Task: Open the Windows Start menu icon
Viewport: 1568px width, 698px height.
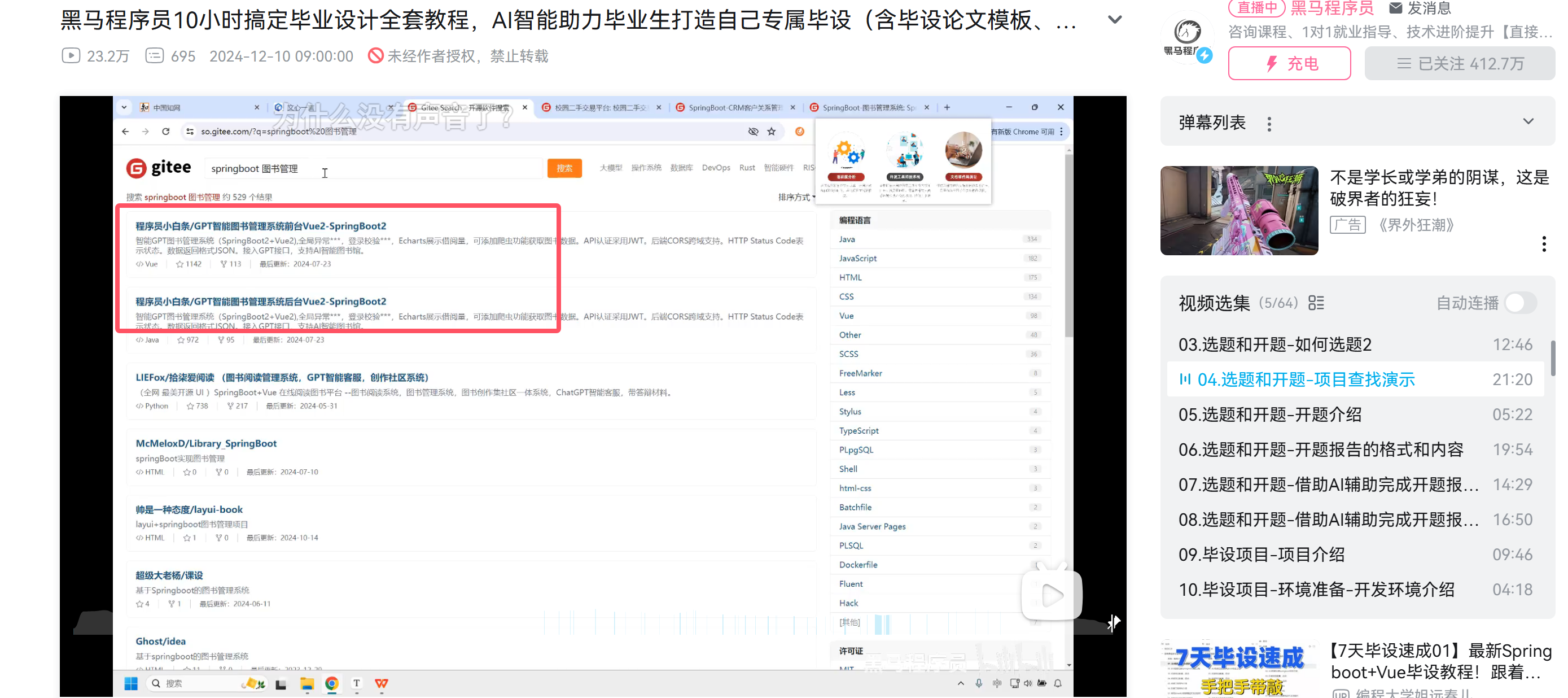Action: [131, 683]
